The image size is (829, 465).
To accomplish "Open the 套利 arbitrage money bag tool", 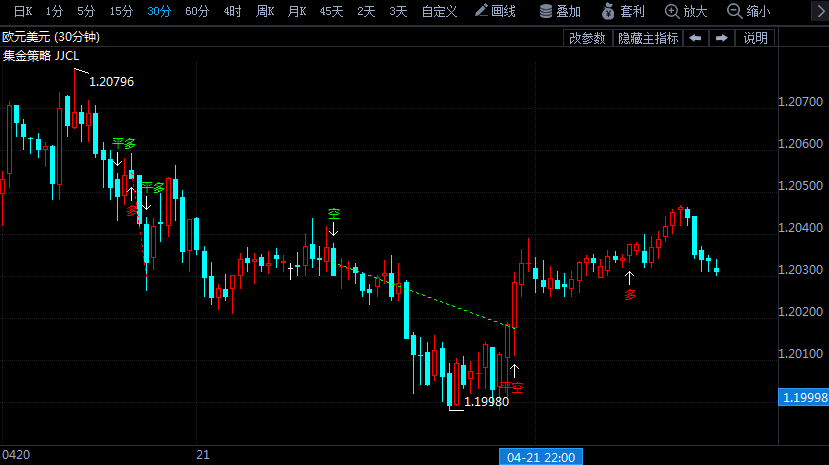I will tap(623, 11).
